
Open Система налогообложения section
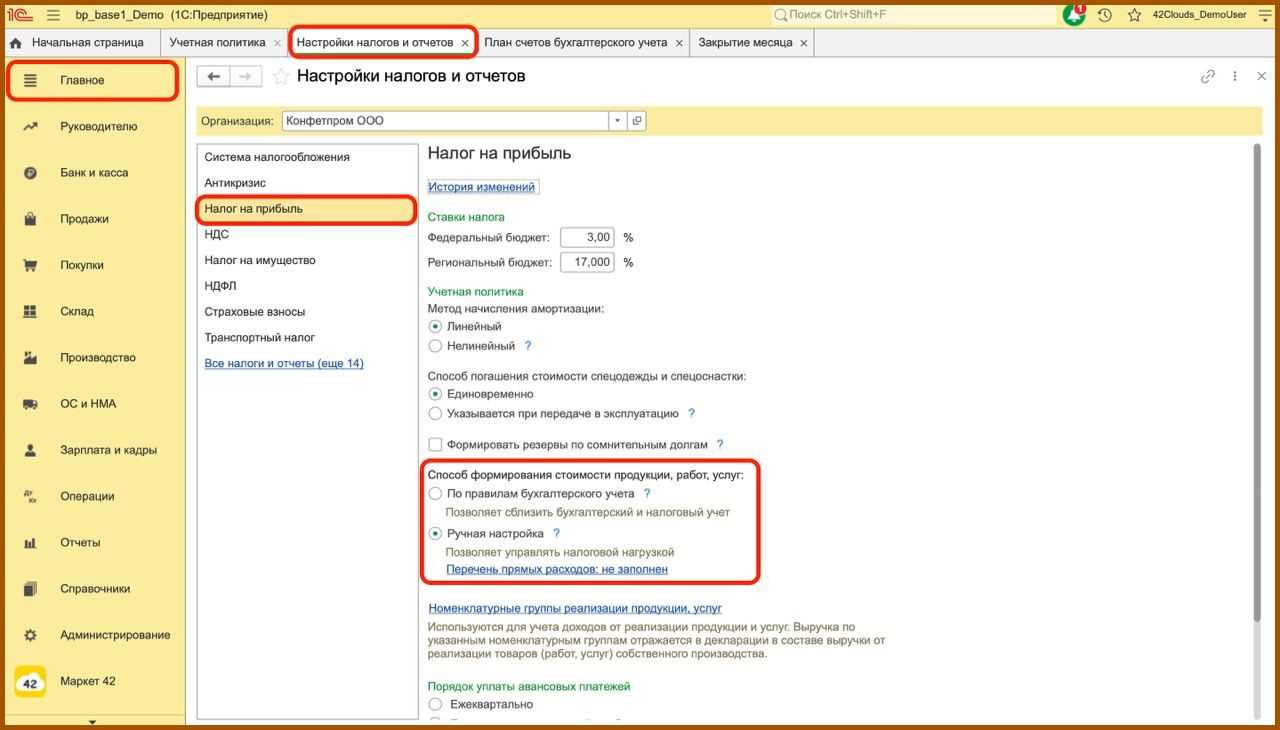tap(307, 157)
